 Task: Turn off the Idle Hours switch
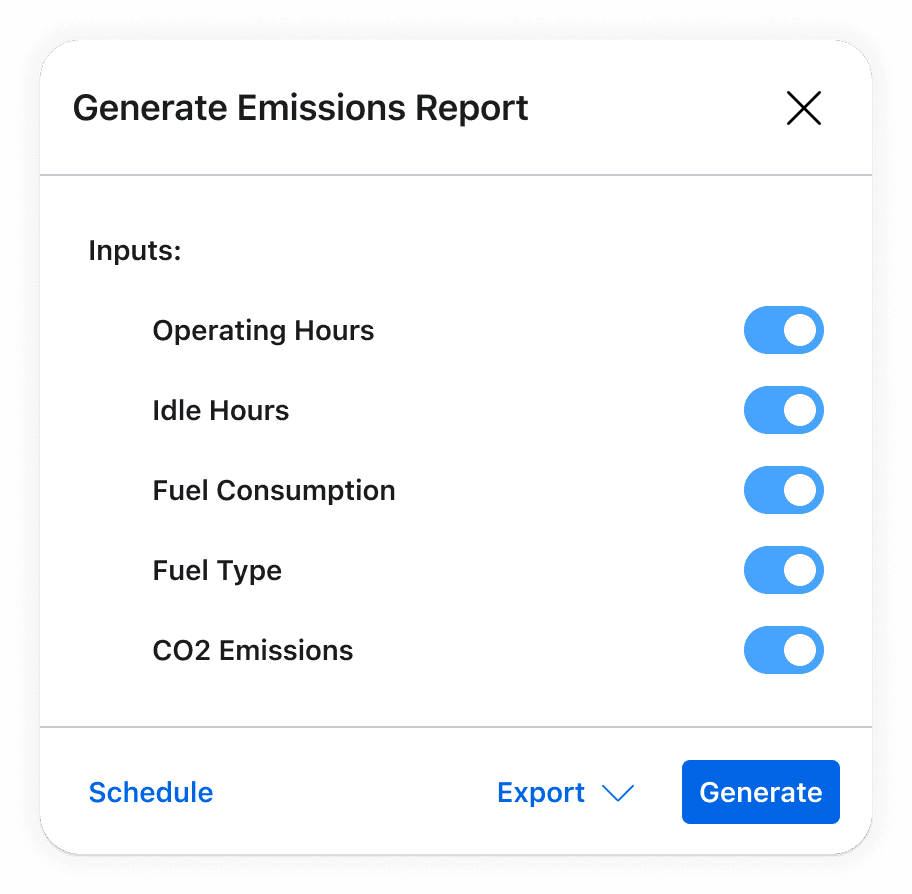point(783,410)
